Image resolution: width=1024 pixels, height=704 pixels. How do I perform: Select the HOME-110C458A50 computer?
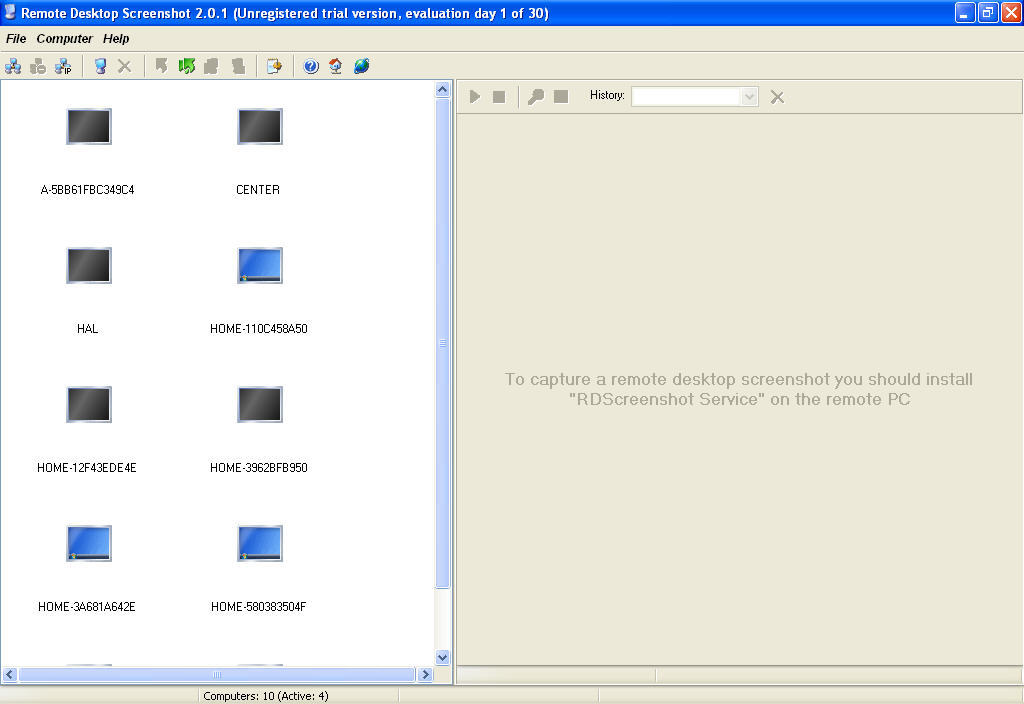[x=259, y=265]
